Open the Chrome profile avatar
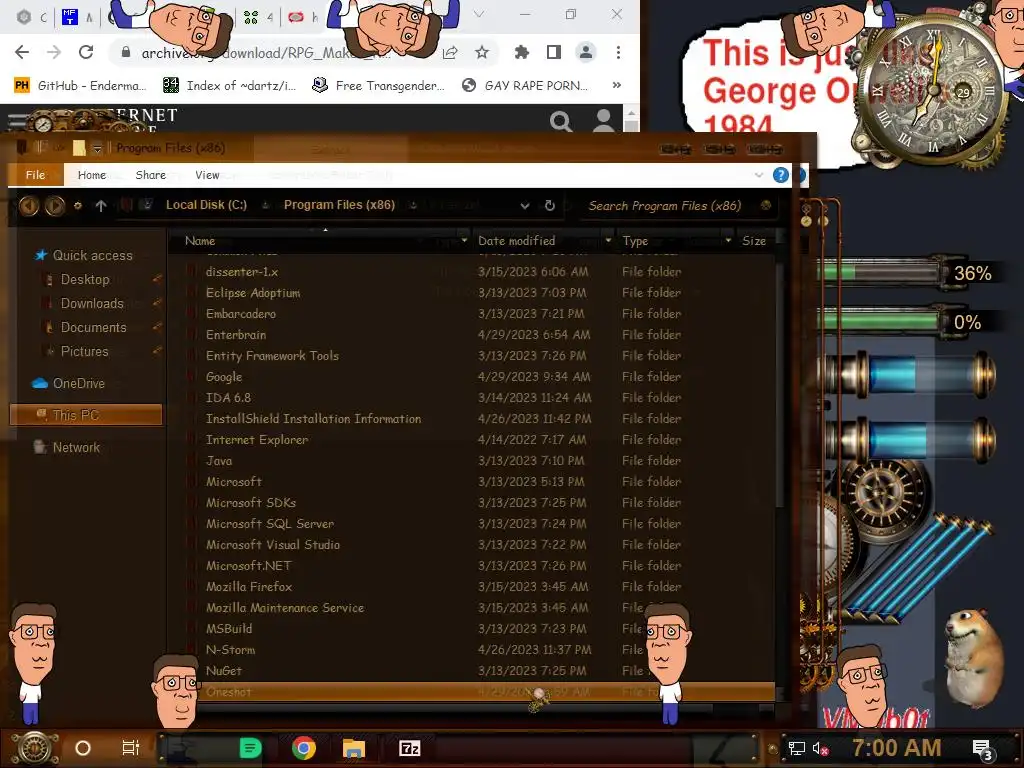The width and height of the screenshot is (1024, 768). point(586,52)
